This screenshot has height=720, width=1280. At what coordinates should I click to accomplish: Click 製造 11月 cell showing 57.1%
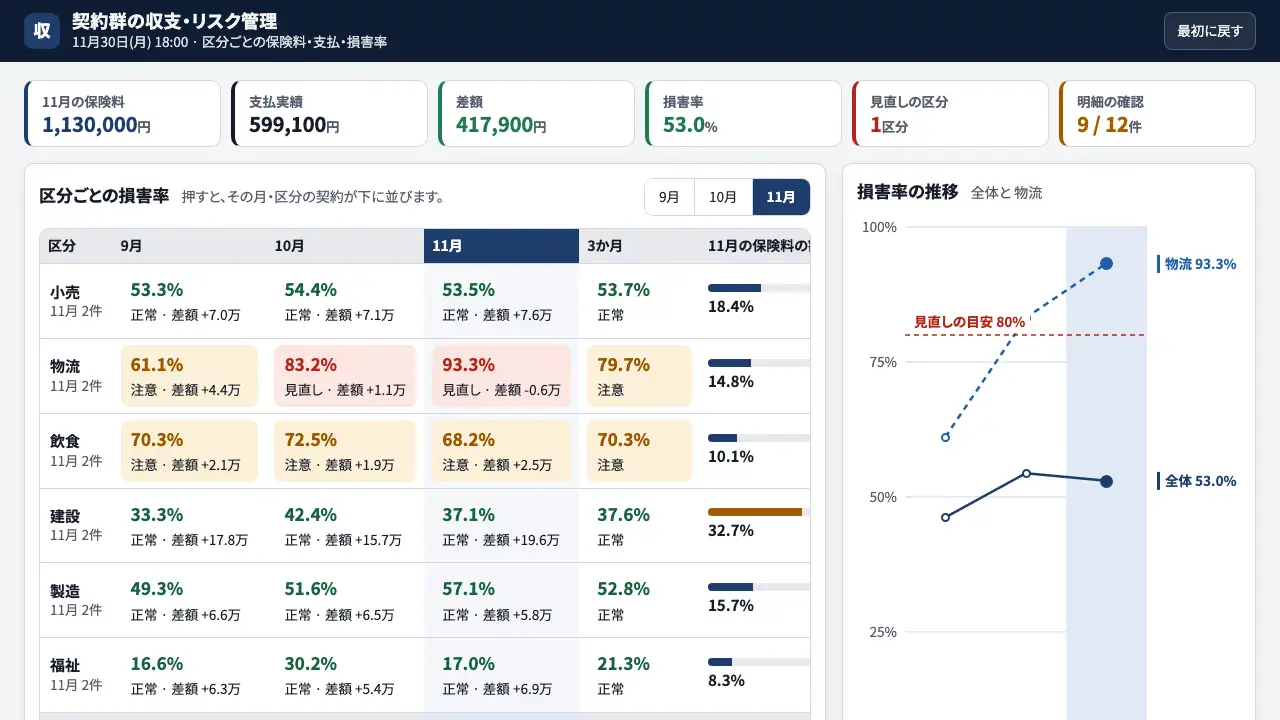(x=501, y=600)
